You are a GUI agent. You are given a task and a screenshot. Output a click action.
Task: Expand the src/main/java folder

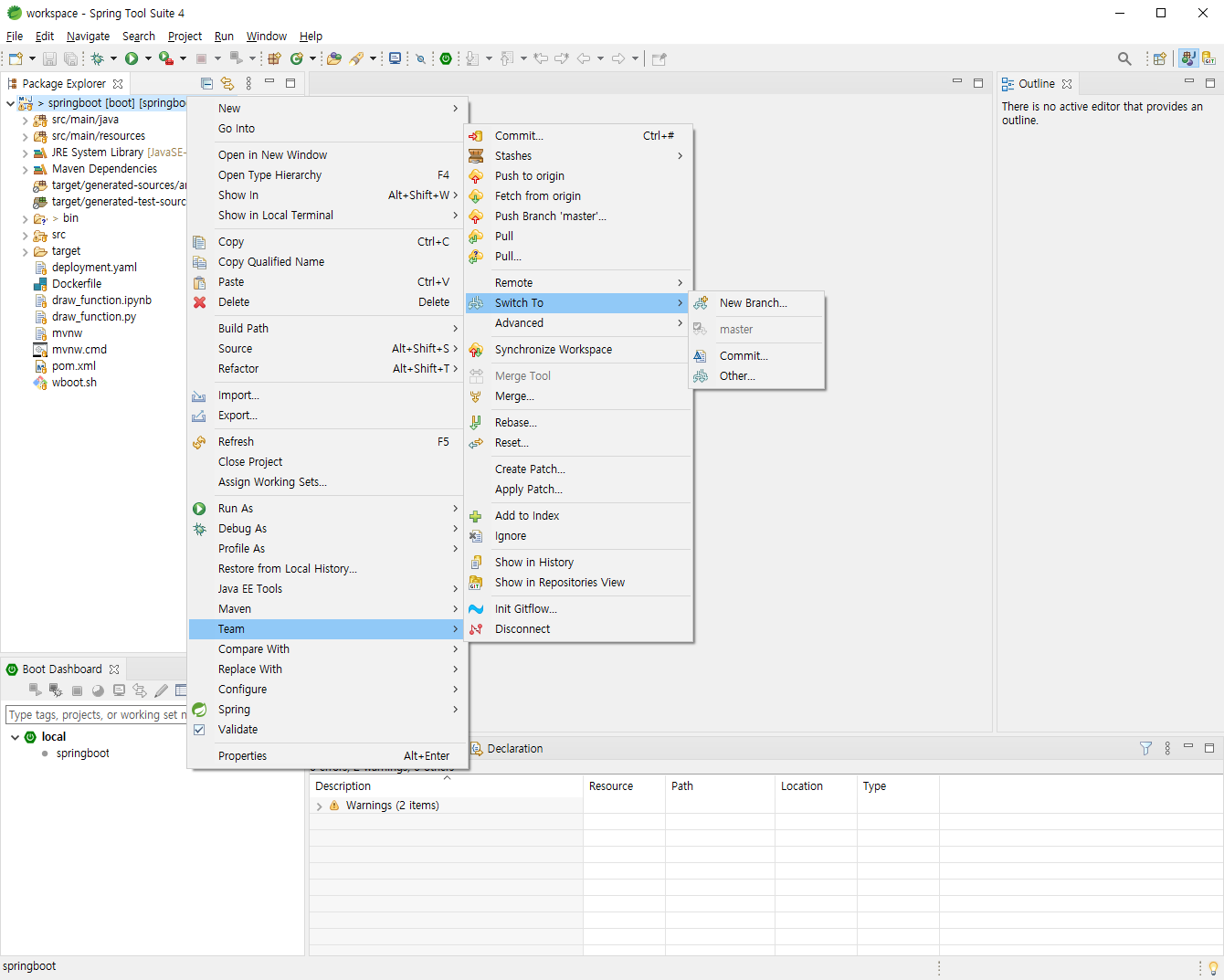coord(25,120)
